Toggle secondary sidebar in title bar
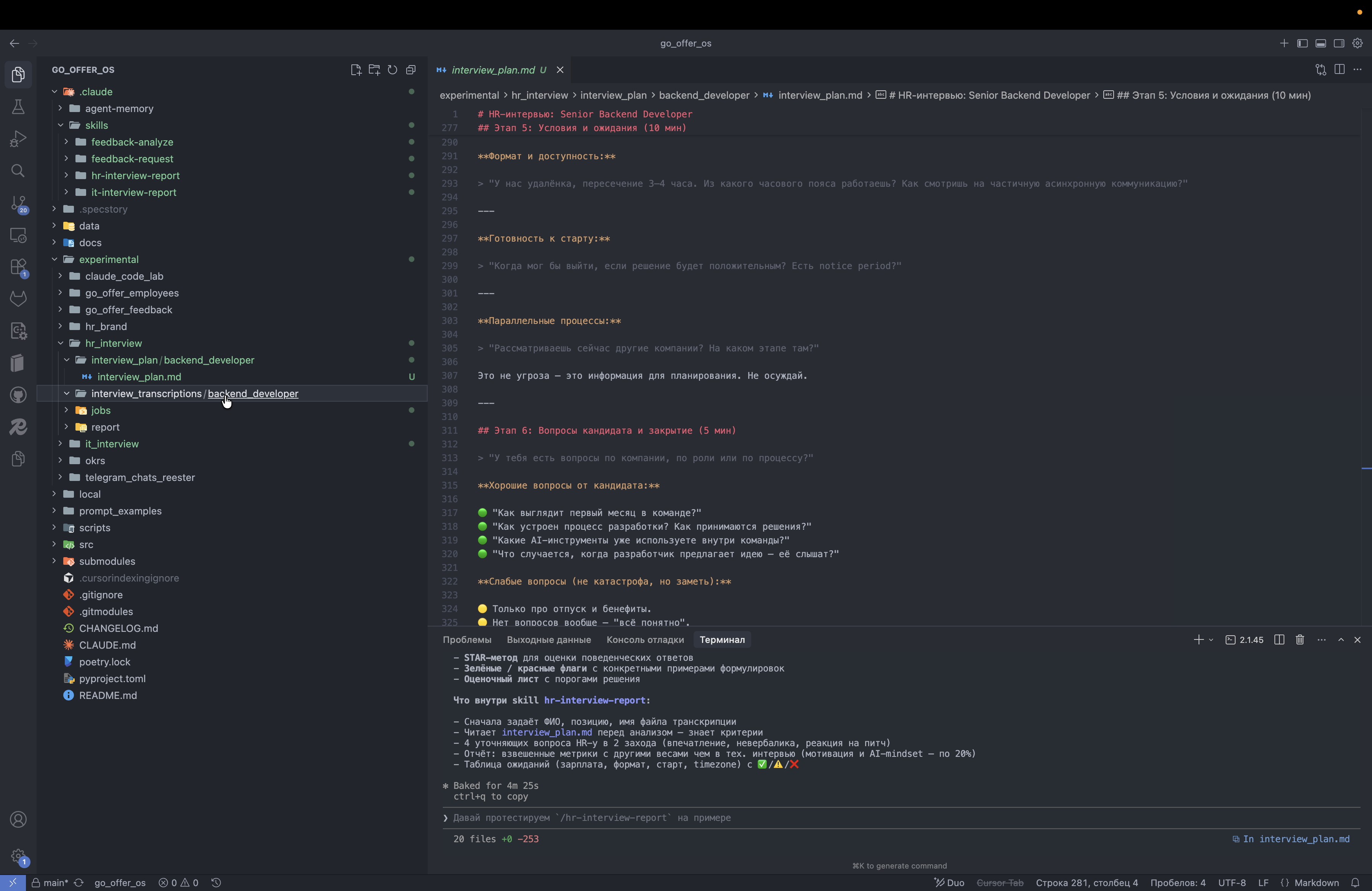This screenshot has height=891, width=1372. 1339,43
